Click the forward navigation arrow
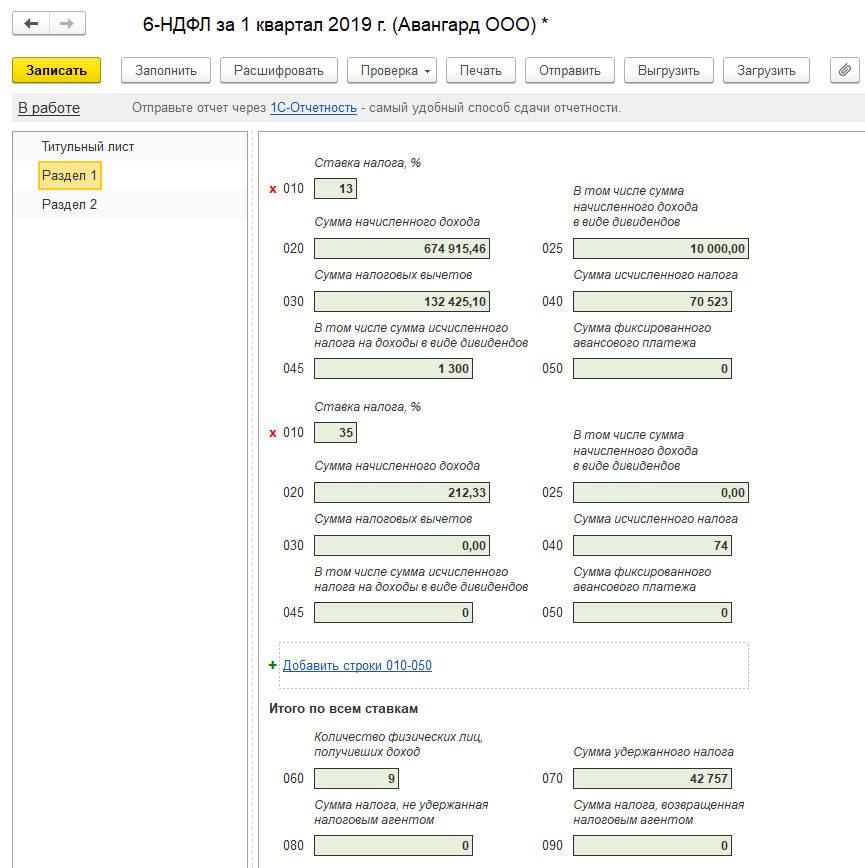The height and width of the screenshot is (868, 865). (x=67, y=23)
